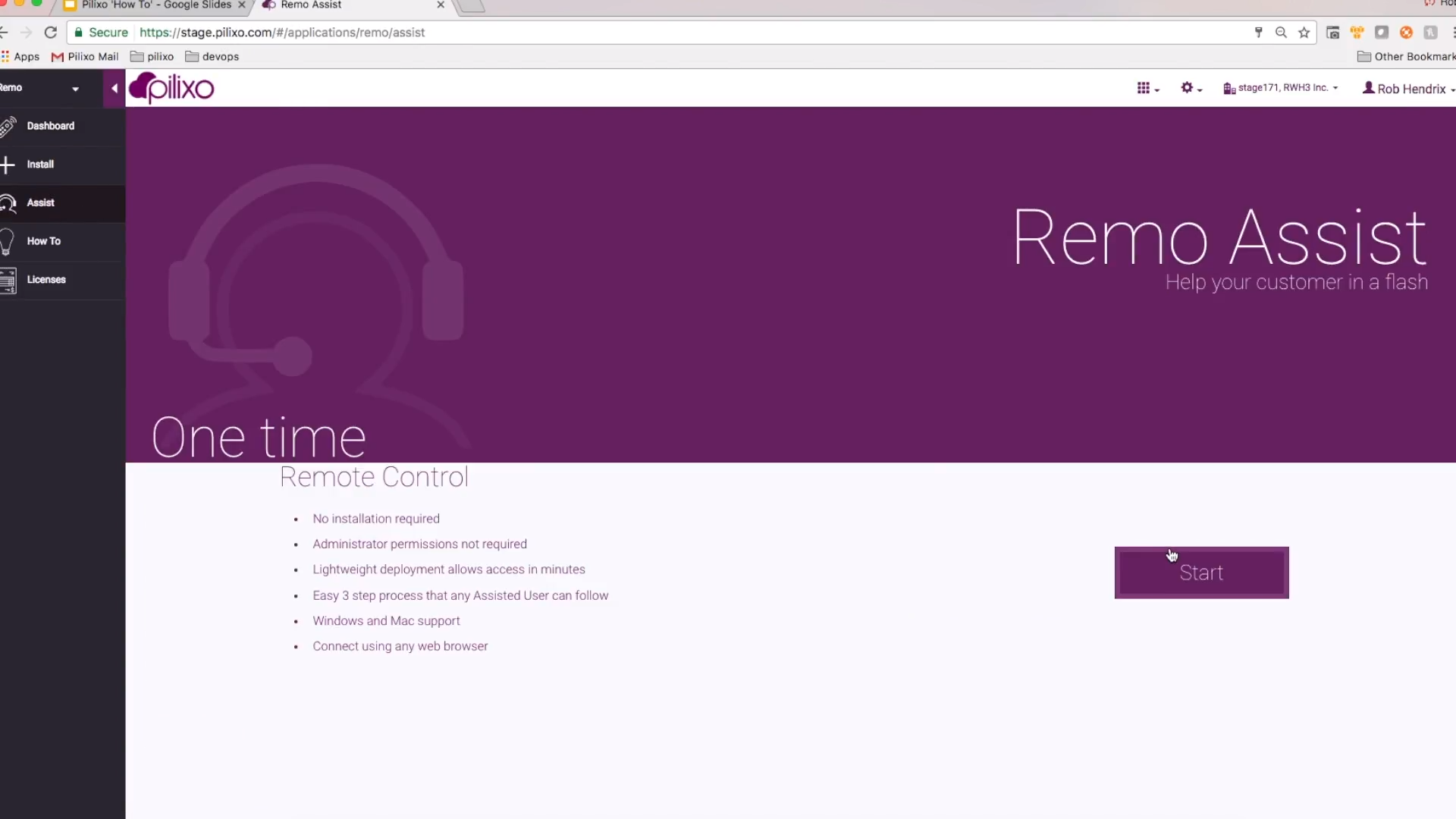Collapse the sidebar with the arrow toggle
The height and width of the screenshot is (819, 1456).
[114, 88]
